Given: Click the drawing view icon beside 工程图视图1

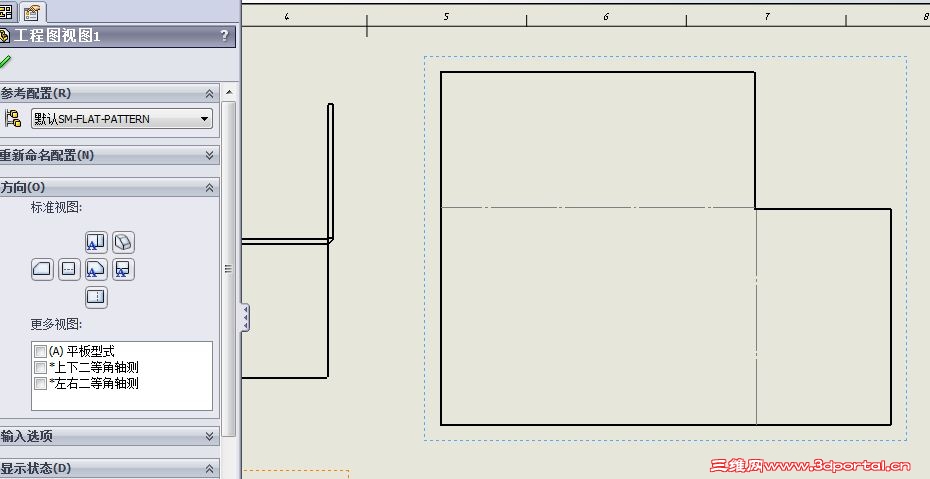Looking at the screenshot, I should [5, 36].
